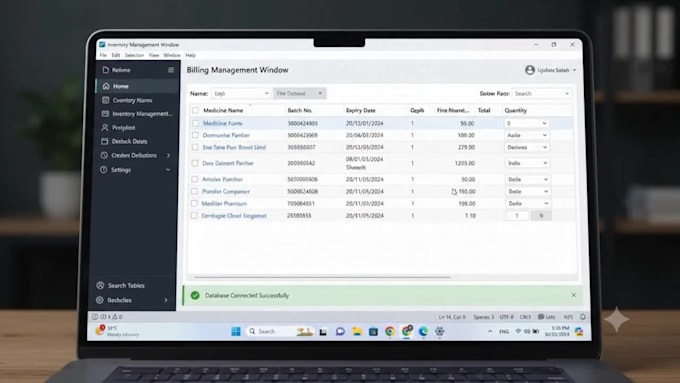Expand the Settings sidebar chevron

pyautogui.click(x=168, y=170)
